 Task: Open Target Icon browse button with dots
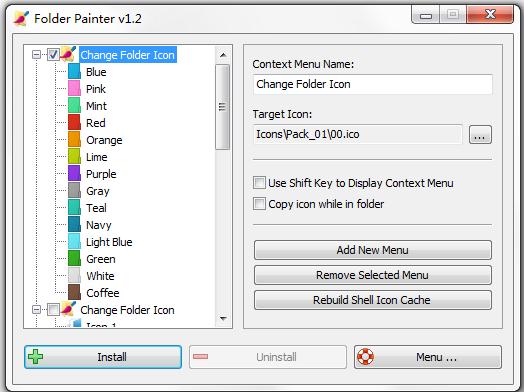point(480,134)
